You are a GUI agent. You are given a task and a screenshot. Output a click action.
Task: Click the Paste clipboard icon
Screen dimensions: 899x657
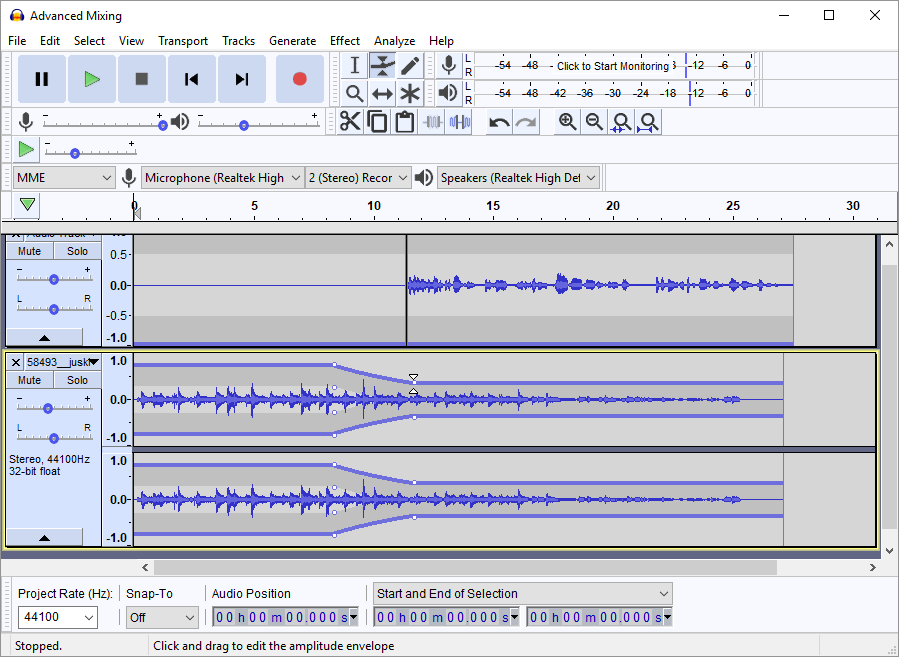pos(404,122)
